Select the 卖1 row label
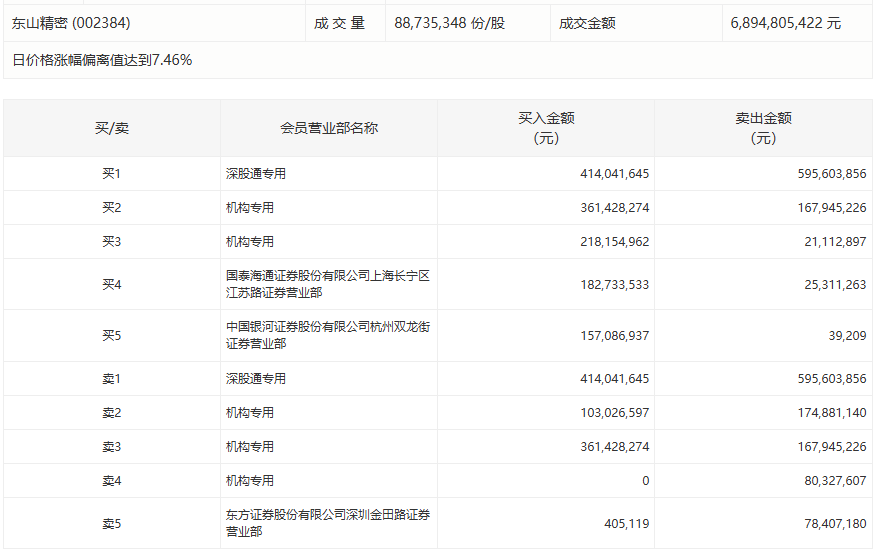The height and width of the screenshot is (549, 879). pos(112,379)
